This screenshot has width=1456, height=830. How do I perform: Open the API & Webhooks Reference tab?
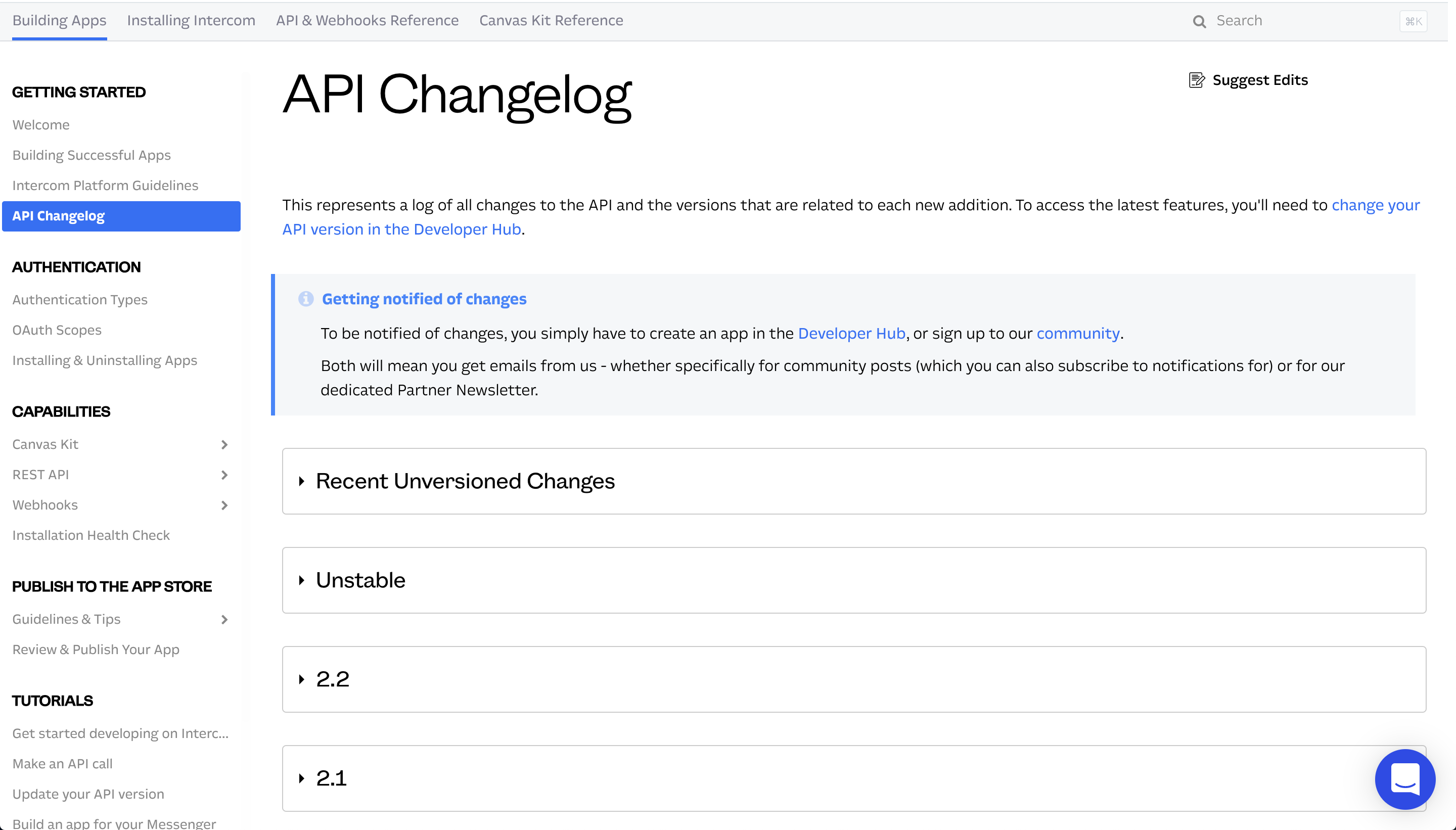[367, 21]
